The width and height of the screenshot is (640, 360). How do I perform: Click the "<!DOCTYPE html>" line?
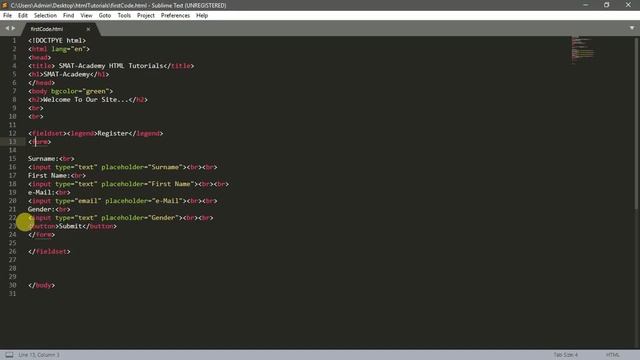[57, 40]
